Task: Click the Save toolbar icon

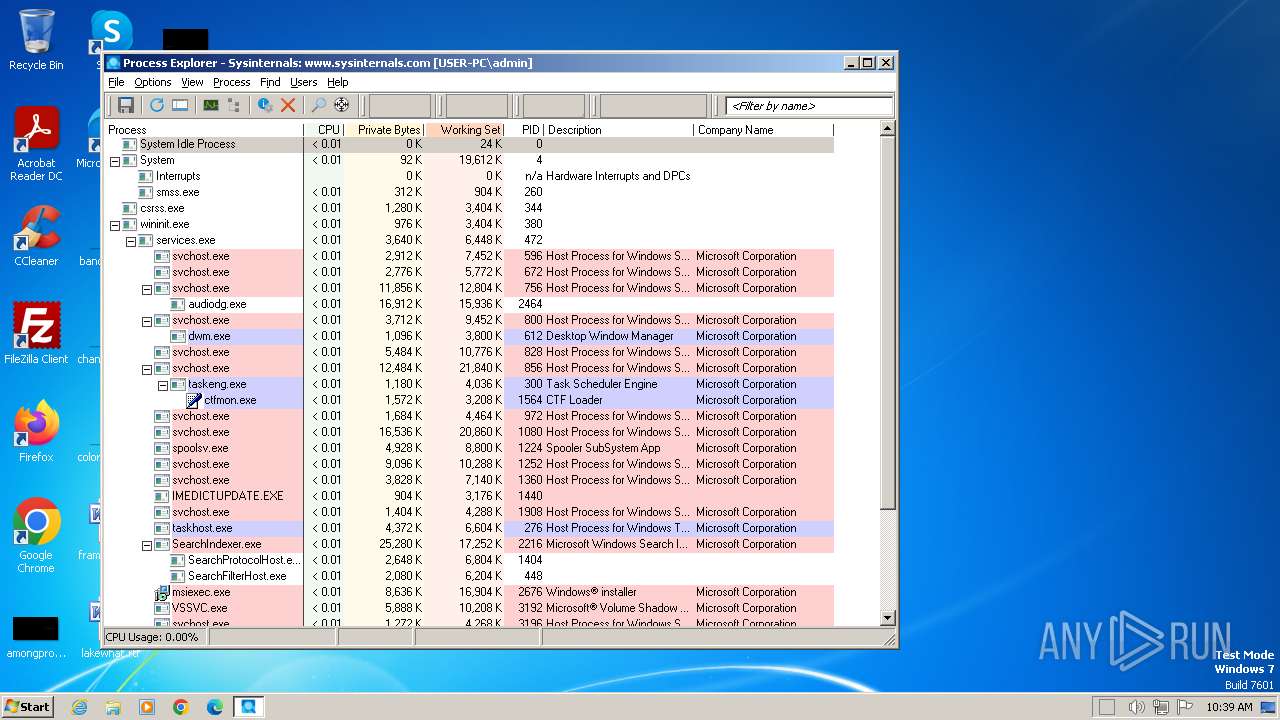Action: pyautogui.click(x=126, y=105)
